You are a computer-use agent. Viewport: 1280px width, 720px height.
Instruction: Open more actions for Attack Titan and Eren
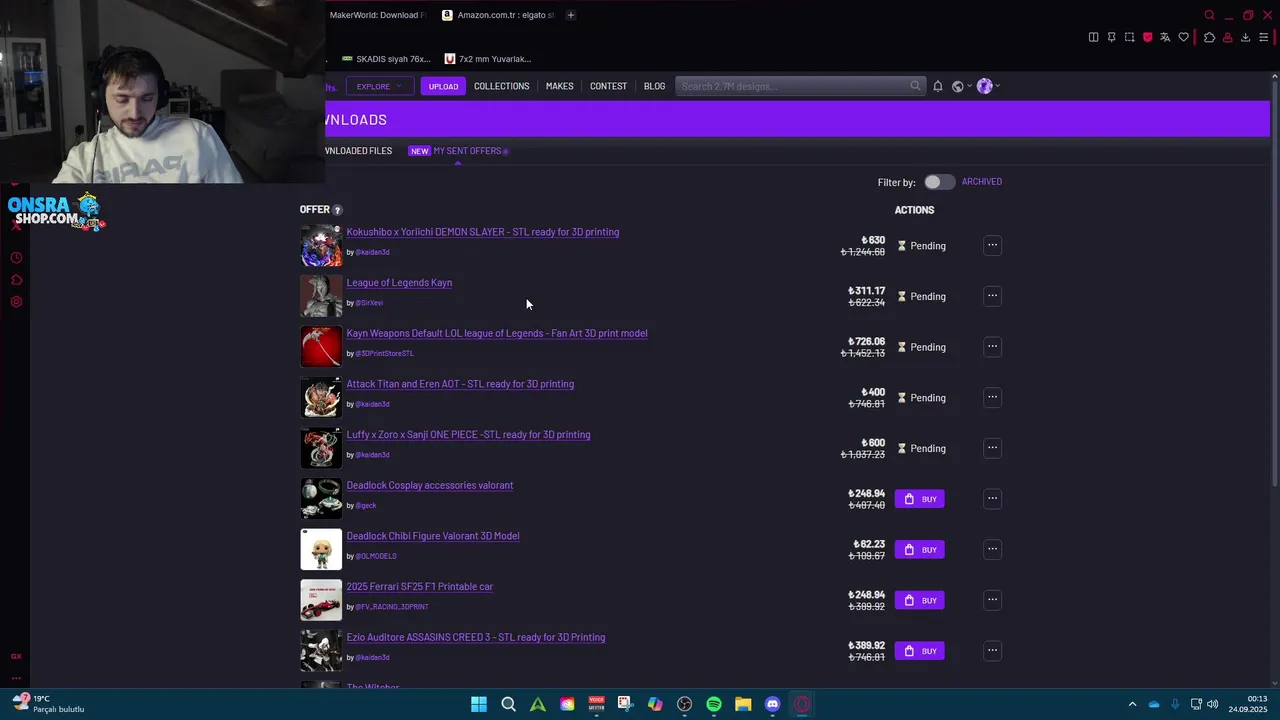tap(992, 397)
